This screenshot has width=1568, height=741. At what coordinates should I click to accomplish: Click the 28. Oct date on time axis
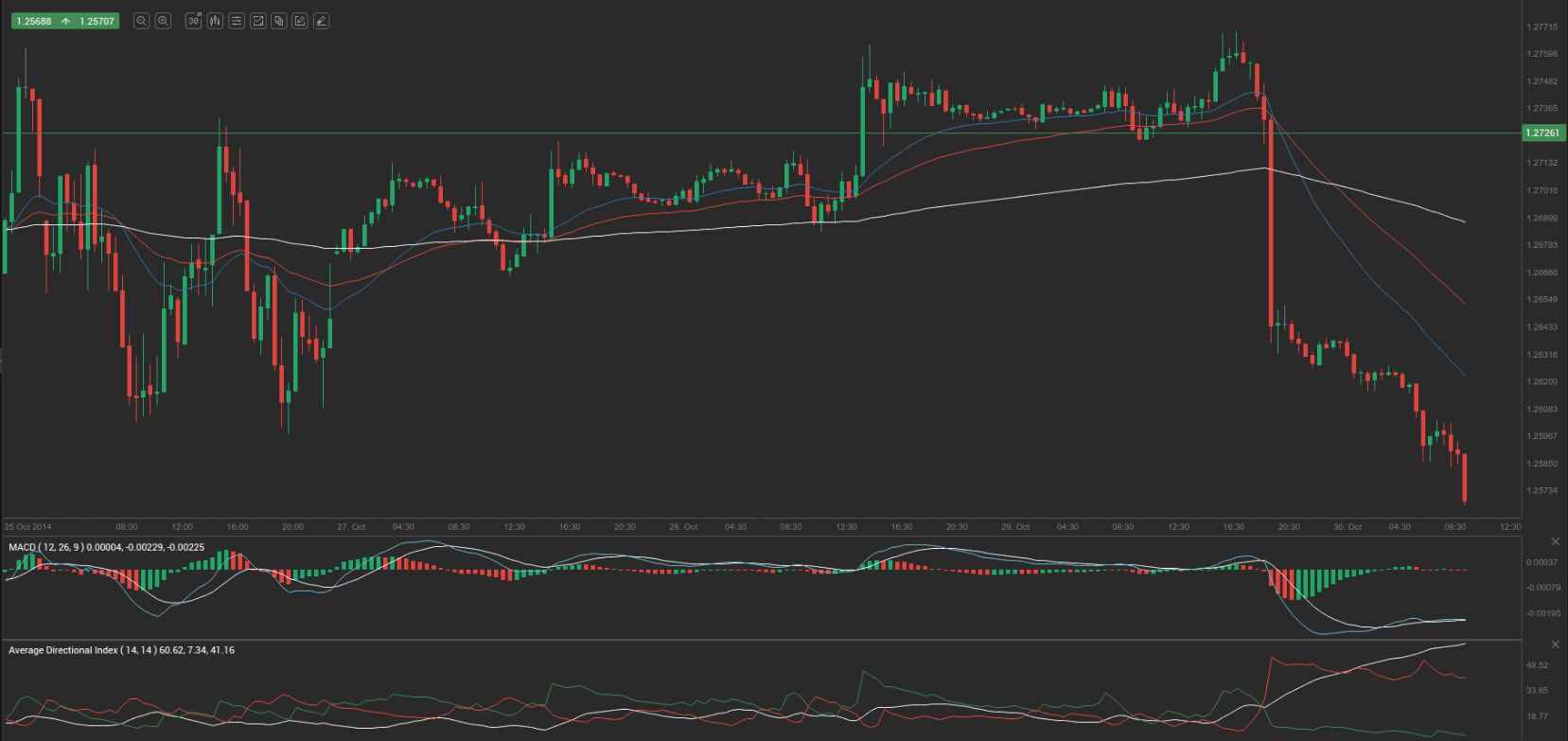683,527
